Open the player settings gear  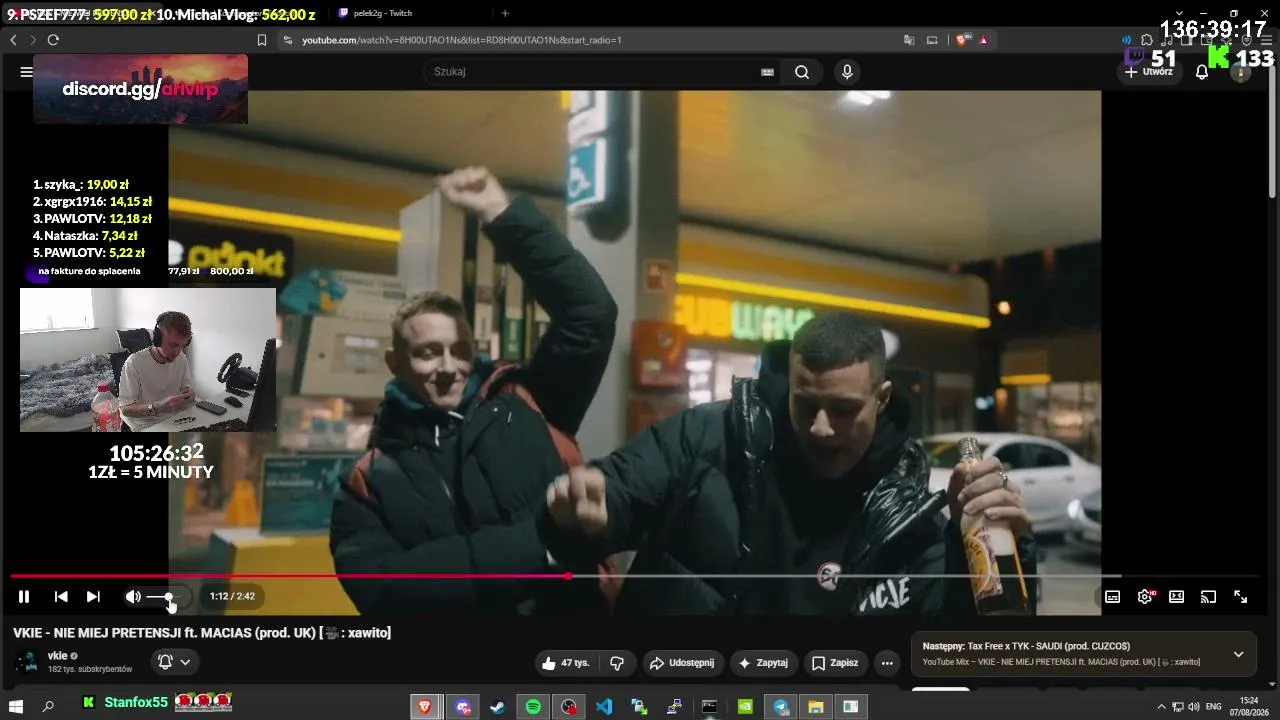coord(1145,597)
